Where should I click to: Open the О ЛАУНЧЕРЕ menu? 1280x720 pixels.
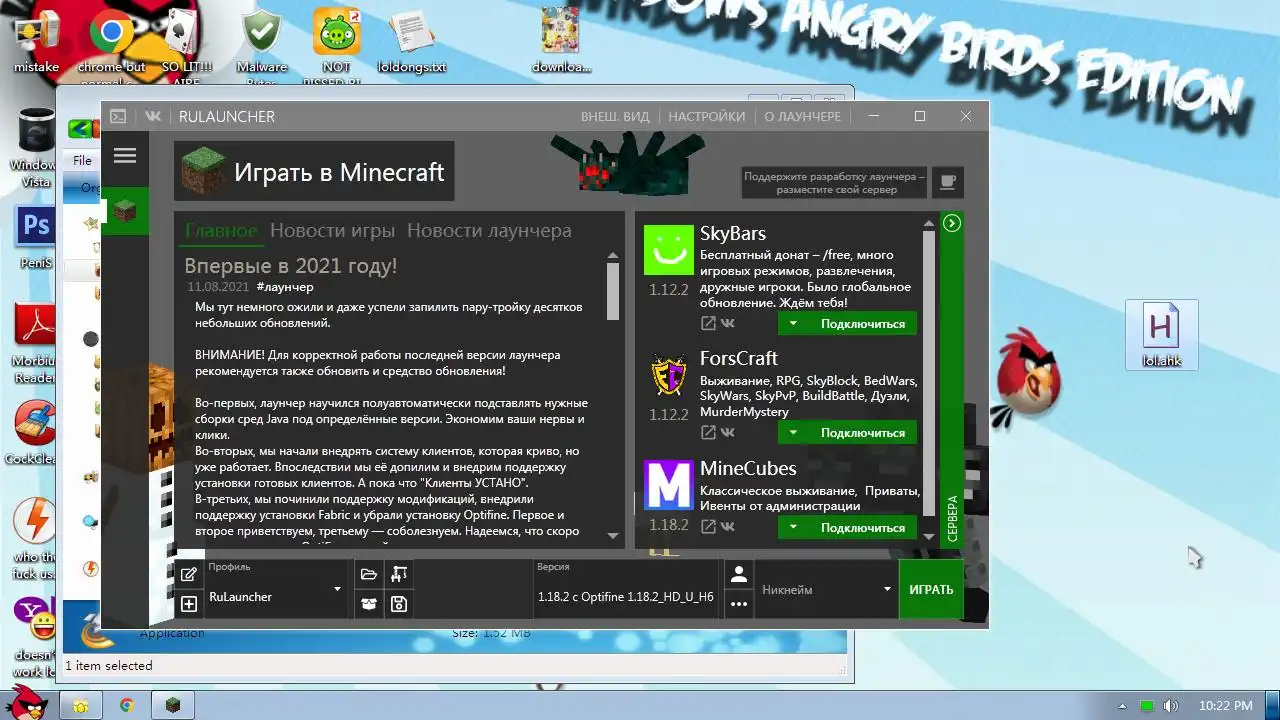coord(803,116)
